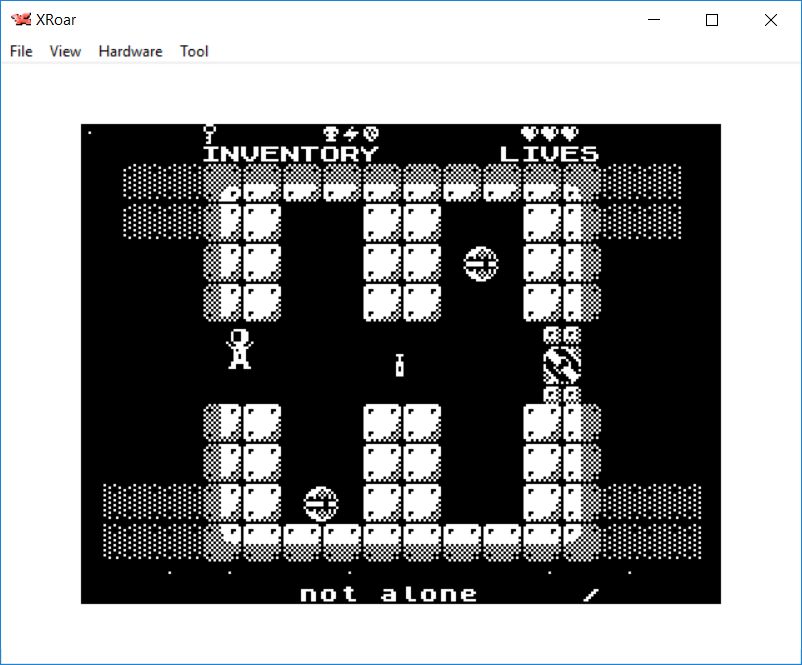
Task: Click the striped ball enemy in upper passage
Action: (x=481, y=263)
